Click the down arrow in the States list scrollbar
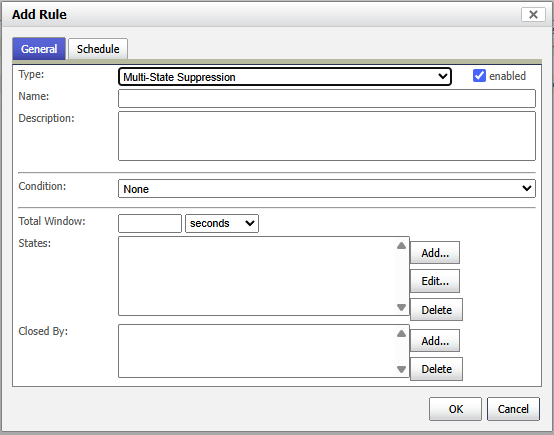The image size is (554, 435). coord(401,307)
